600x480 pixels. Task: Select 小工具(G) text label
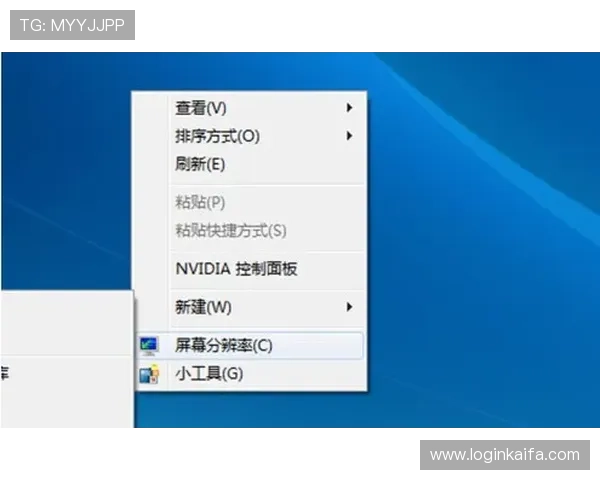click(x=209, y=374)
